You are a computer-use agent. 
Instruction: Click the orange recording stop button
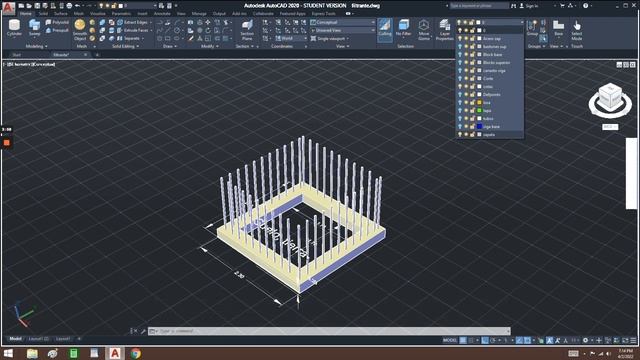click(7, 142)
